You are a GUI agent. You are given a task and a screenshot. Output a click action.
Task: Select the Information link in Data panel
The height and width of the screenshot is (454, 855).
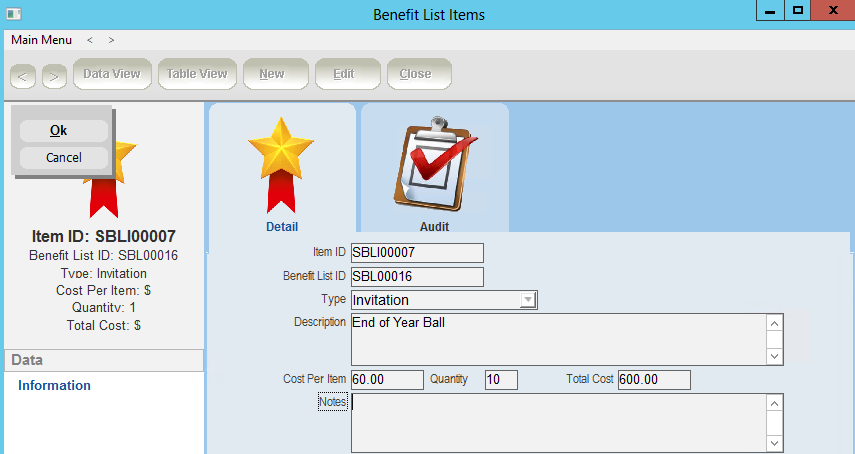pyautogui.click(x=54, y=386)
